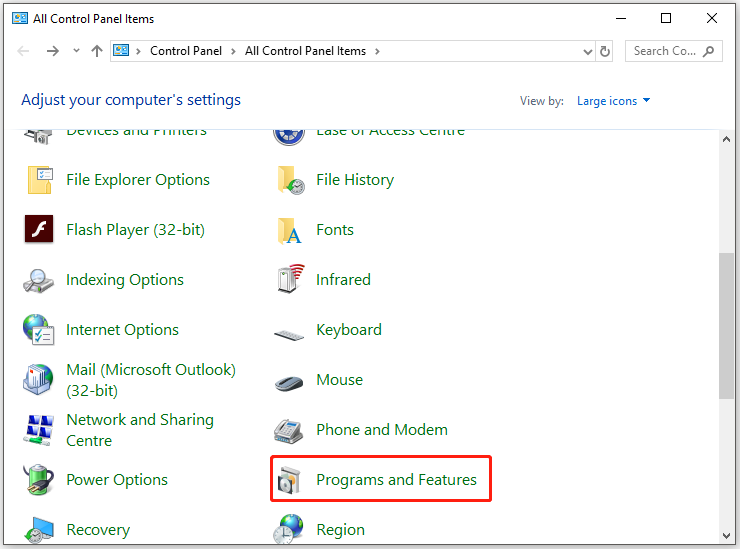Expand the chevron after Control Panel breadcrumb
This screenshot has height=549, width=740.
(233, 51)
